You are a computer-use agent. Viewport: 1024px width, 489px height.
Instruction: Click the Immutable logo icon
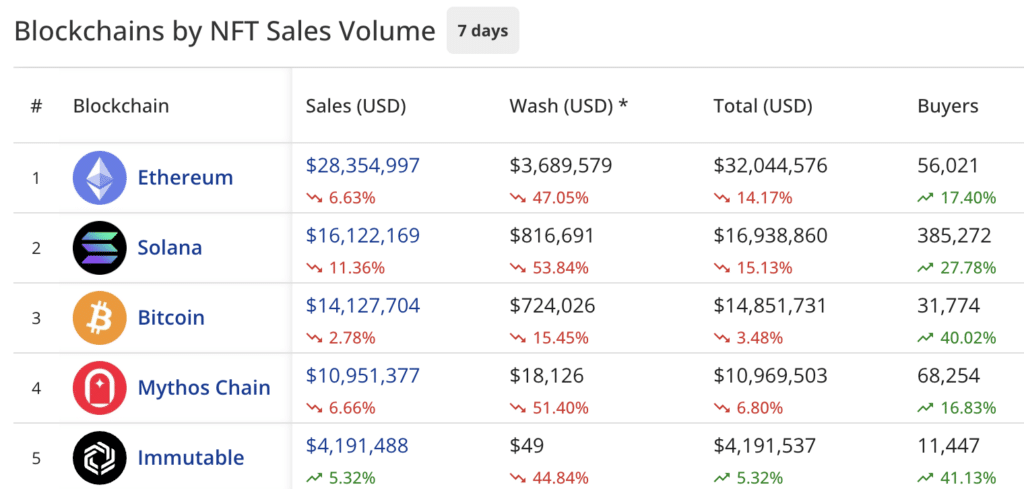(99, 458)
